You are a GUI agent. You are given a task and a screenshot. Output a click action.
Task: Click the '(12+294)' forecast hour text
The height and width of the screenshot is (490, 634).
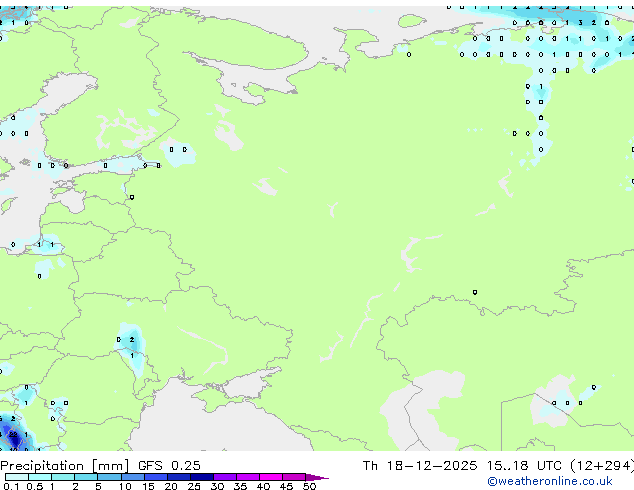[x=602, y=466]
